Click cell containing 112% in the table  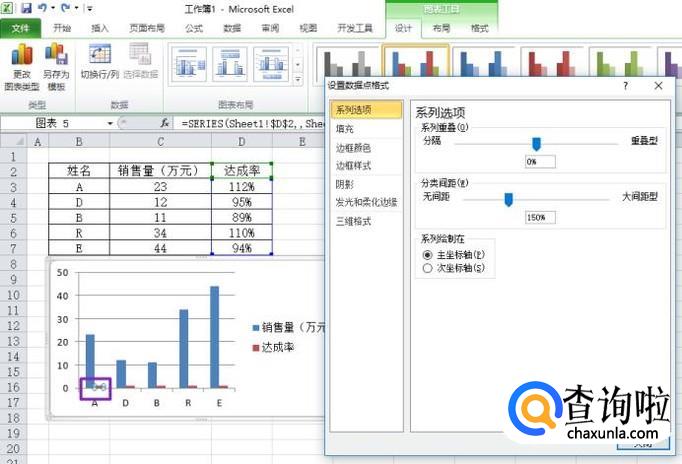click(240, 186)
